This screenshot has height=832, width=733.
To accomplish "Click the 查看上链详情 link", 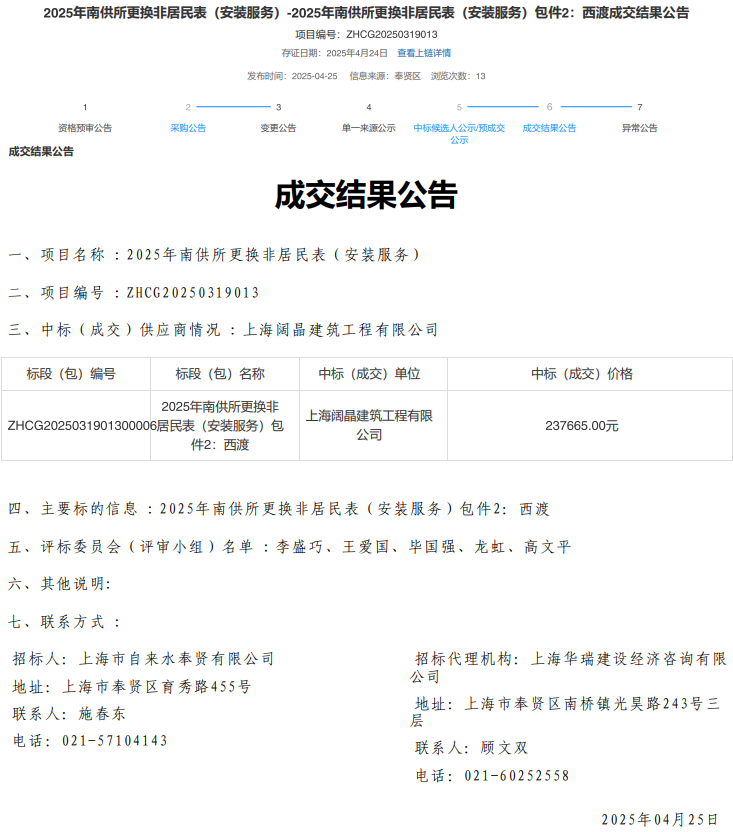I will click(423, 53).
